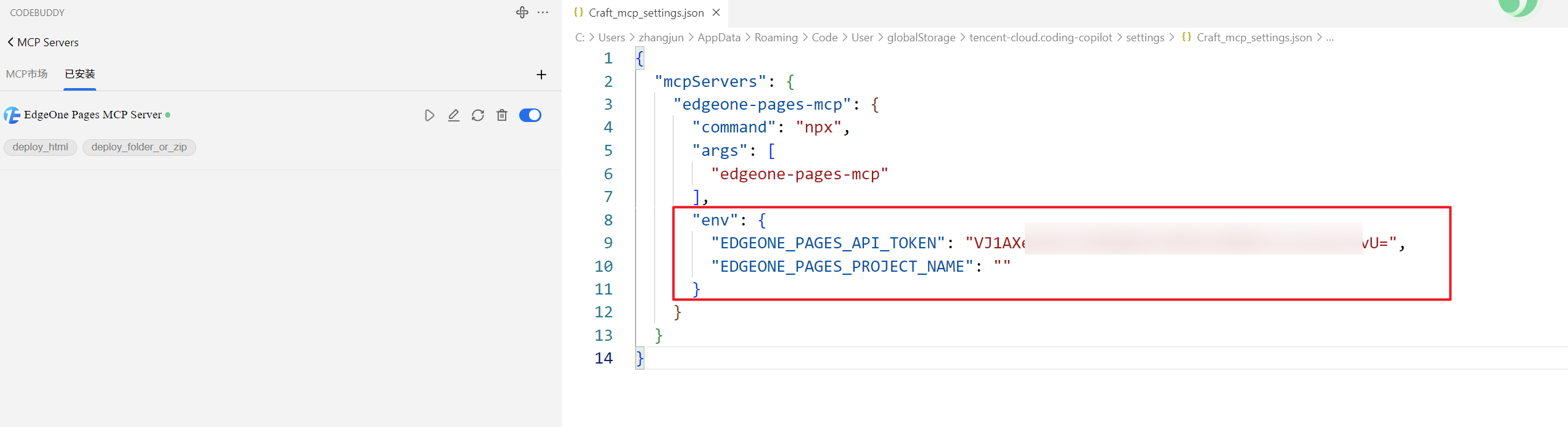The image size is (1568, 427).
Task: Click the "edgeone-pages-mcp" string on line 6
Action: 800,174
